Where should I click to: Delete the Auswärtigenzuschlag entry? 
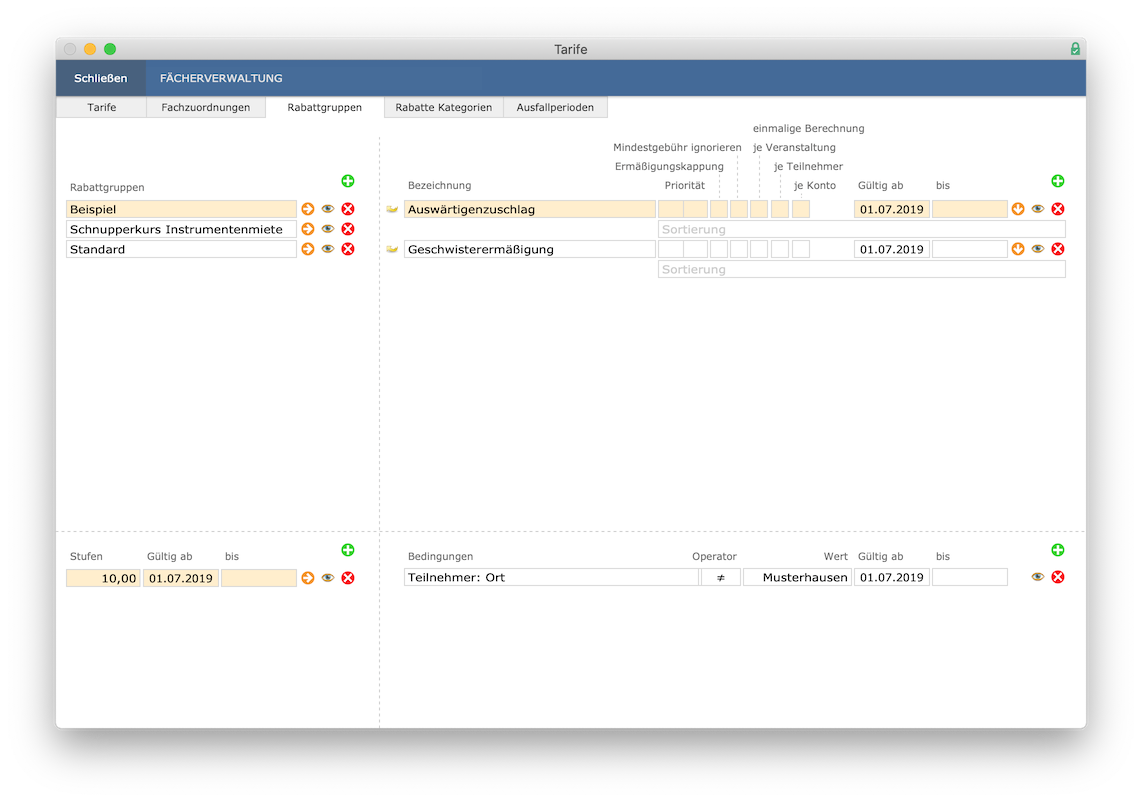click(x=1058, y=209)
